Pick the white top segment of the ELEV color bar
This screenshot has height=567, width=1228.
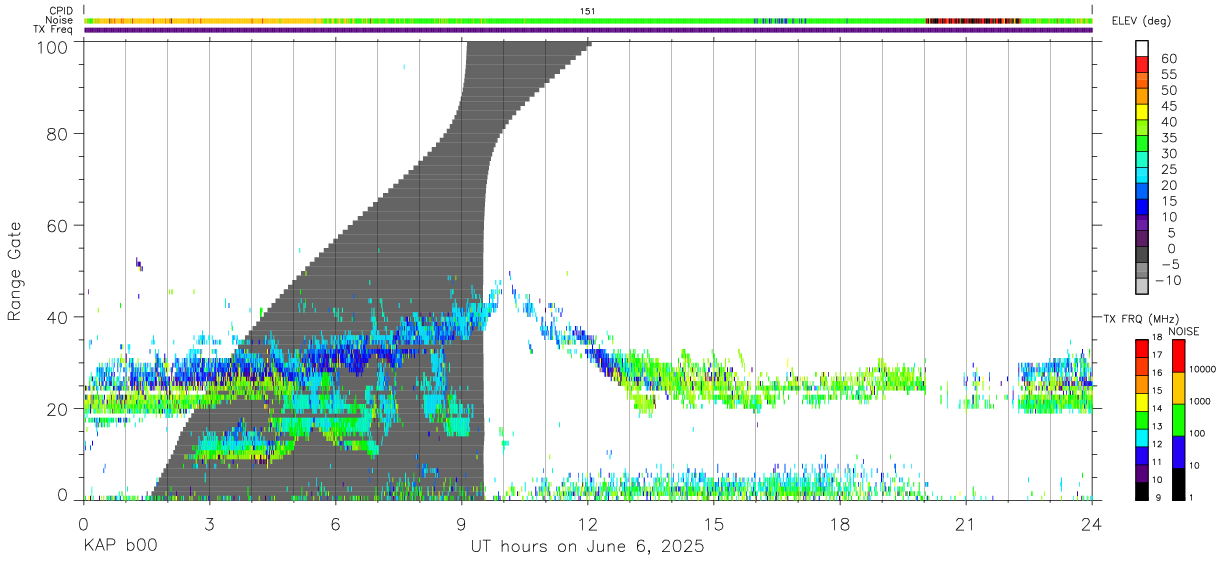pyautogui.click(x=1142, y=49)
